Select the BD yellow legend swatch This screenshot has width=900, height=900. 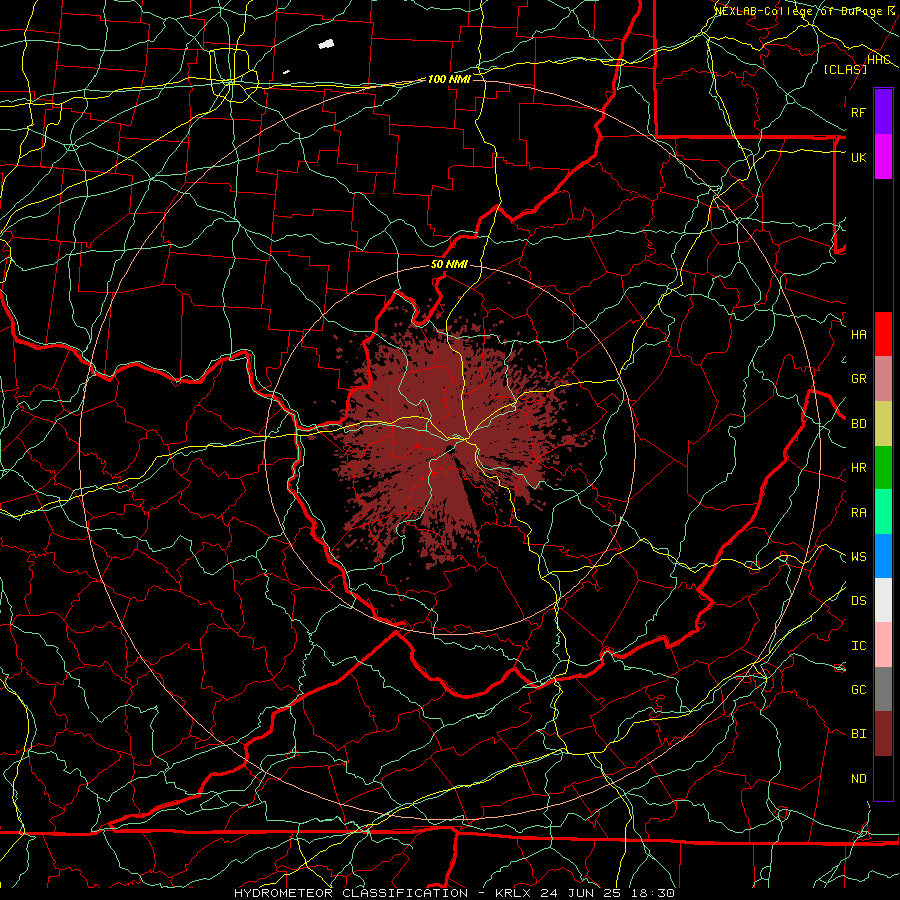click(883, 423)
